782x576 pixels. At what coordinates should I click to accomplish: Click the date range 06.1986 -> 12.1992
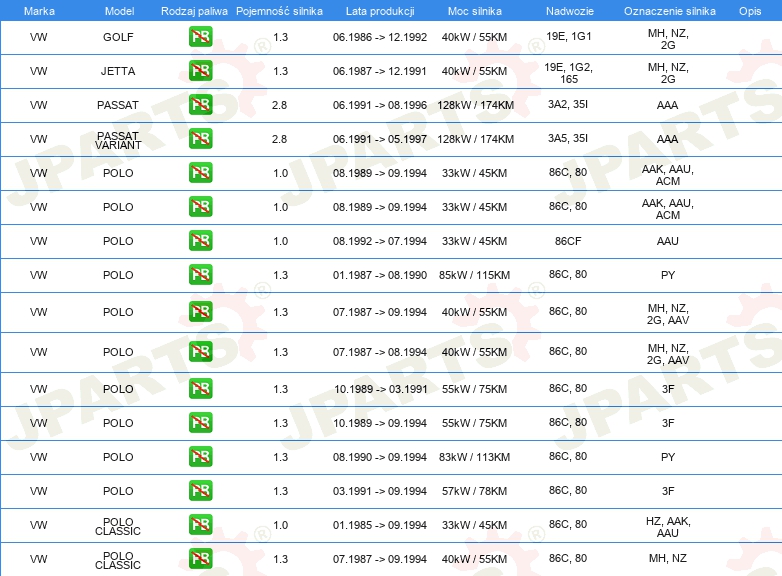[380, 37]
